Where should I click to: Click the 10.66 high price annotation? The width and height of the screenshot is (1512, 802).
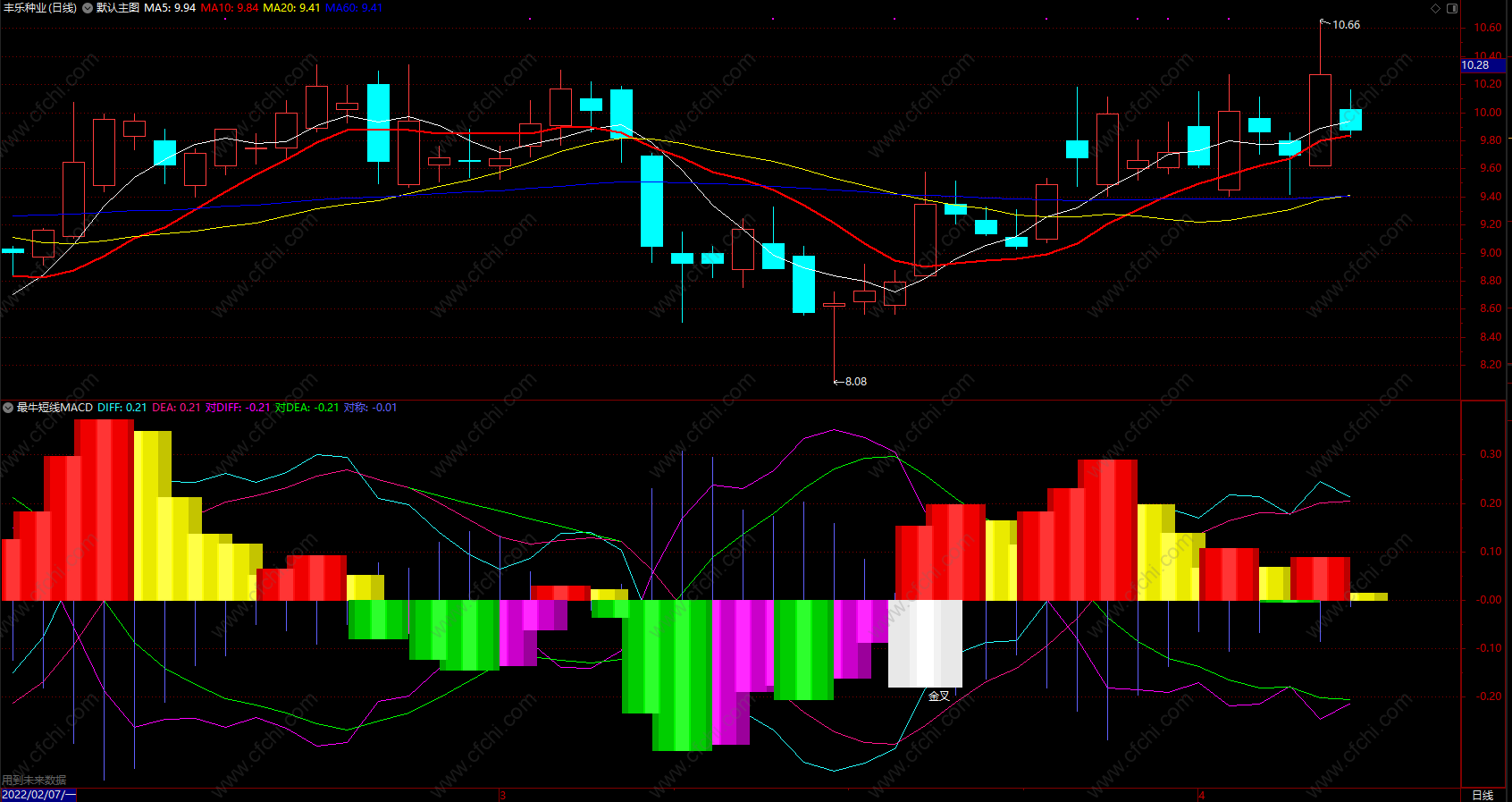pyautogui.click(x=1346, y=25)
